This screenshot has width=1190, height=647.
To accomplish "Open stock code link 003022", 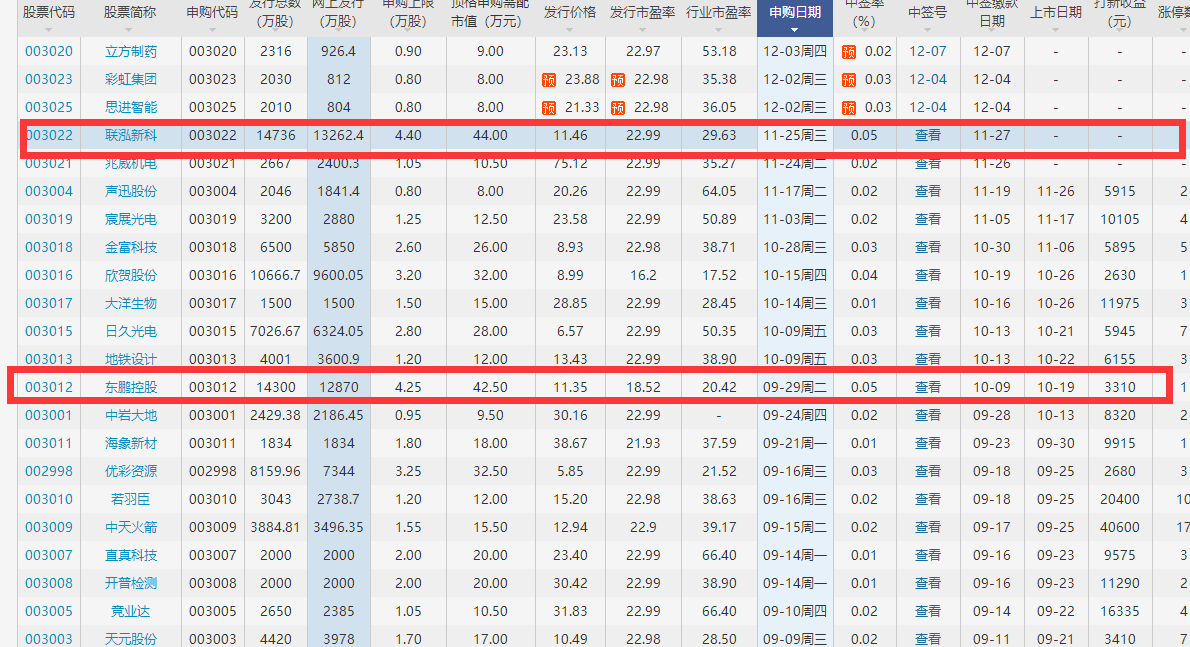I will pos(49,136).
